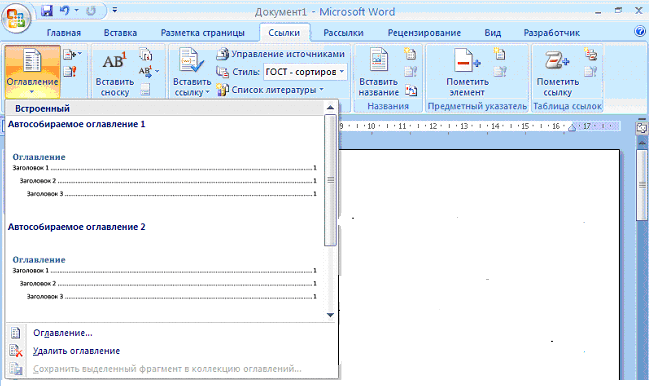Image resolution: width=653 pixels, height=386 pixels.
Task: Toggle ruler button above vertical scrollbar
Action: pyautogui.click(x=642, y=128)
